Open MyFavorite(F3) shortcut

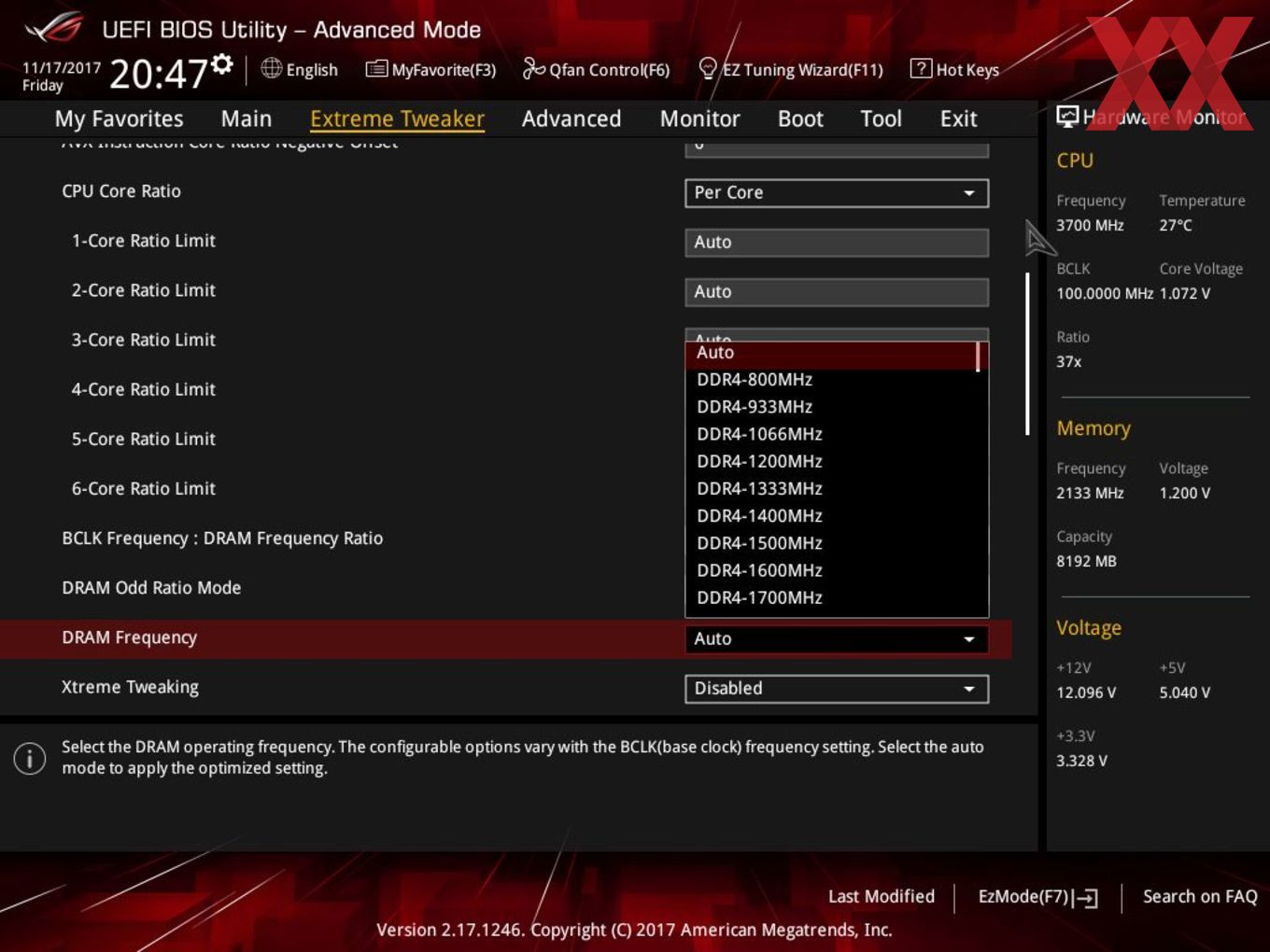430,69
